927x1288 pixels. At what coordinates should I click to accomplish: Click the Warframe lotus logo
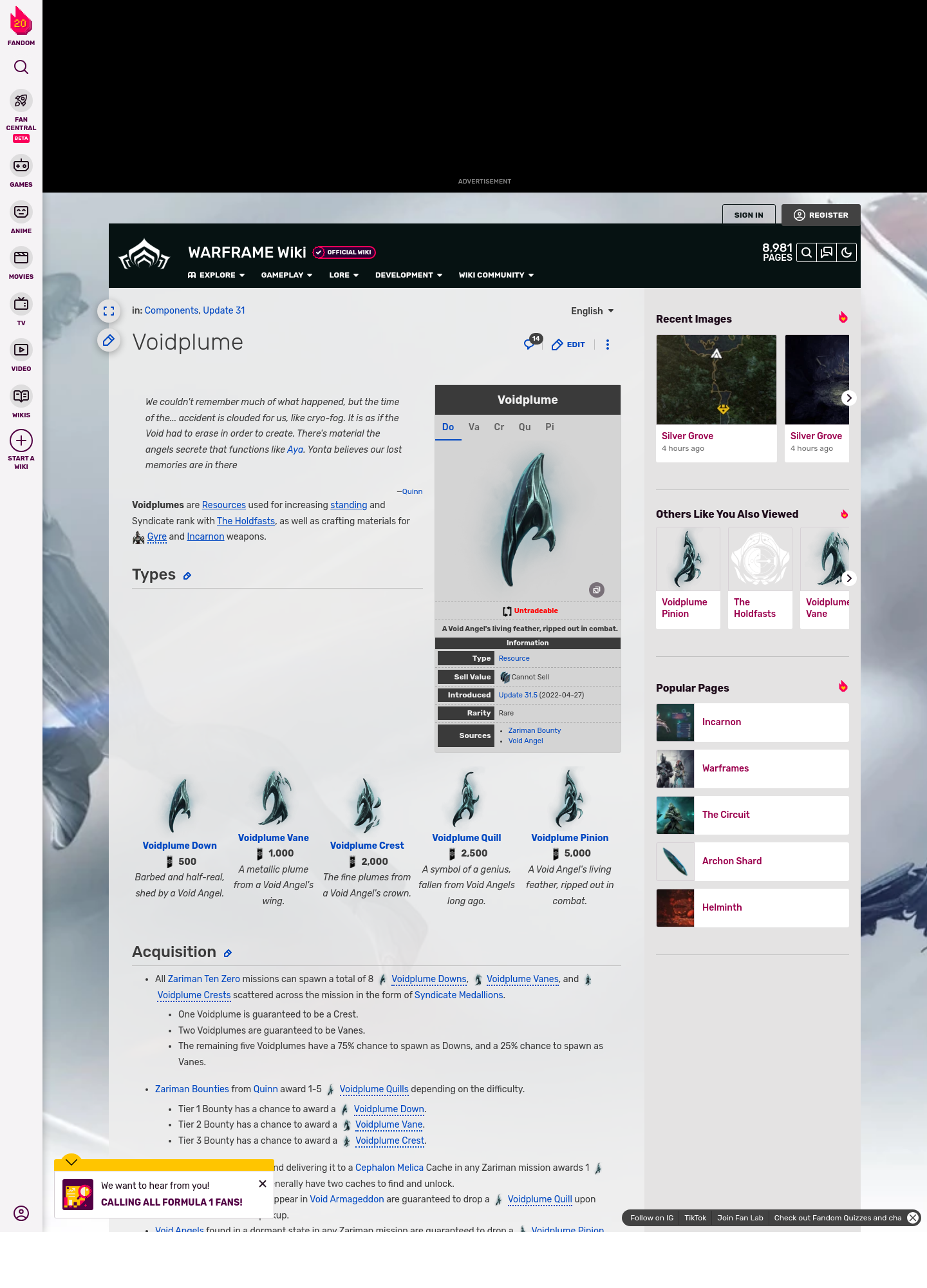coord(145,254)
